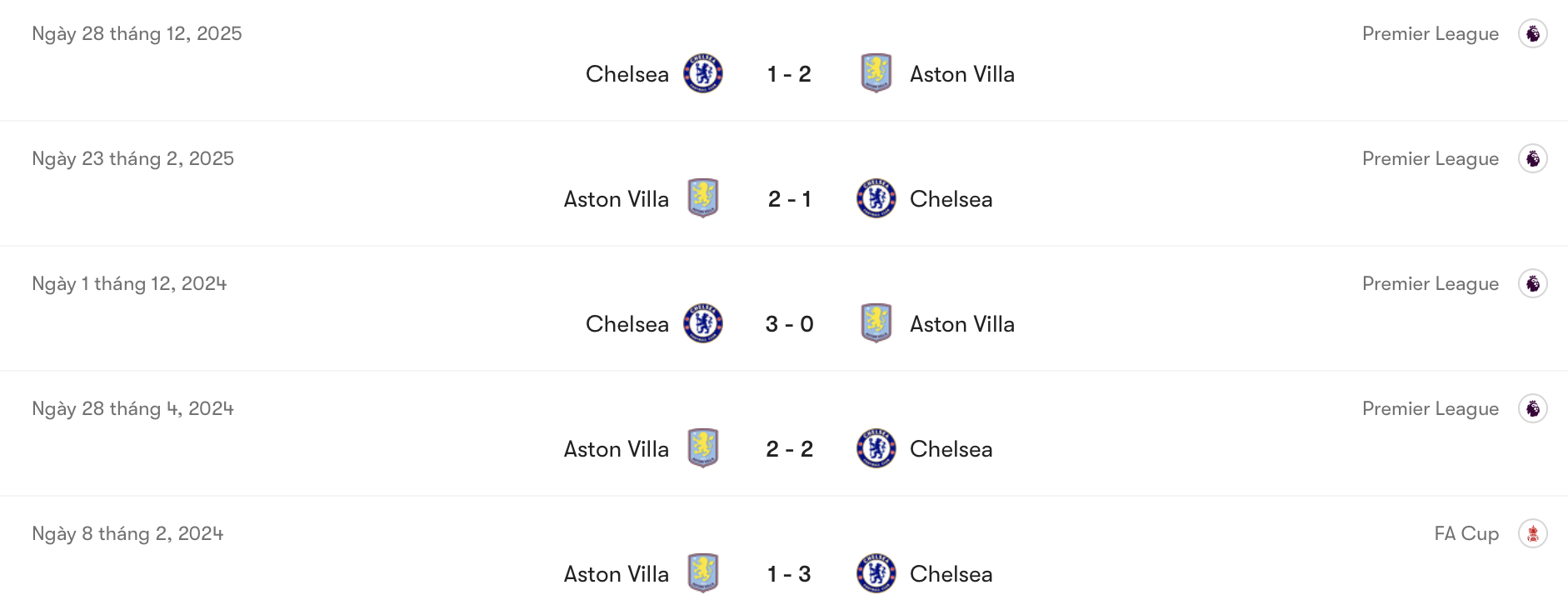Viewport: 1568px width, 615px height.
Task: Click the Chelsea crest in the first match row
Action: pos(702,73)
